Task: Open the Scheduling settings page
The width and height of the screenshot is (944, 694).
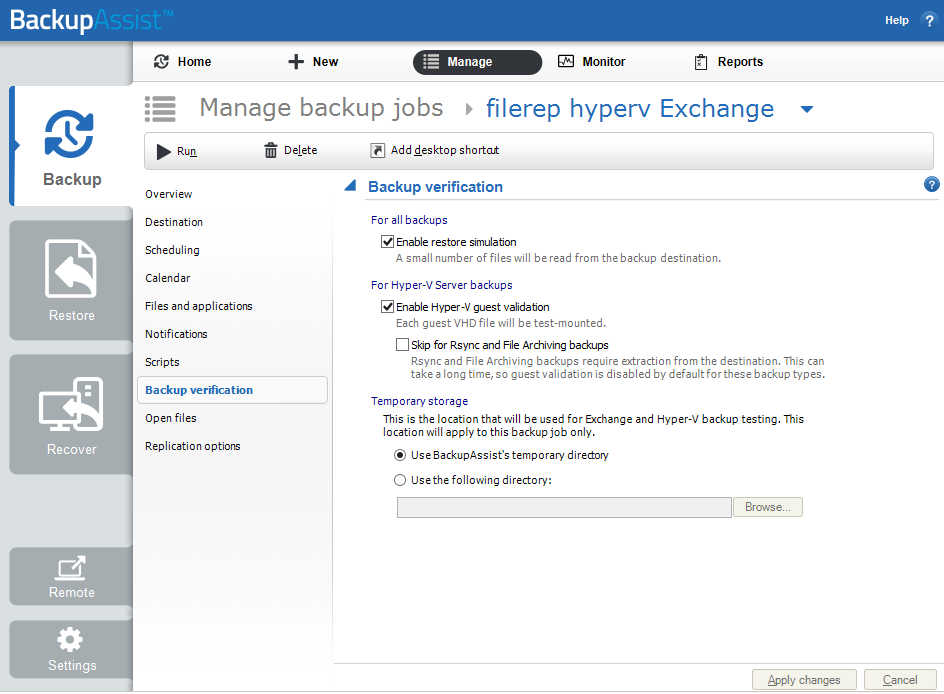Action: tap(172, 250)
